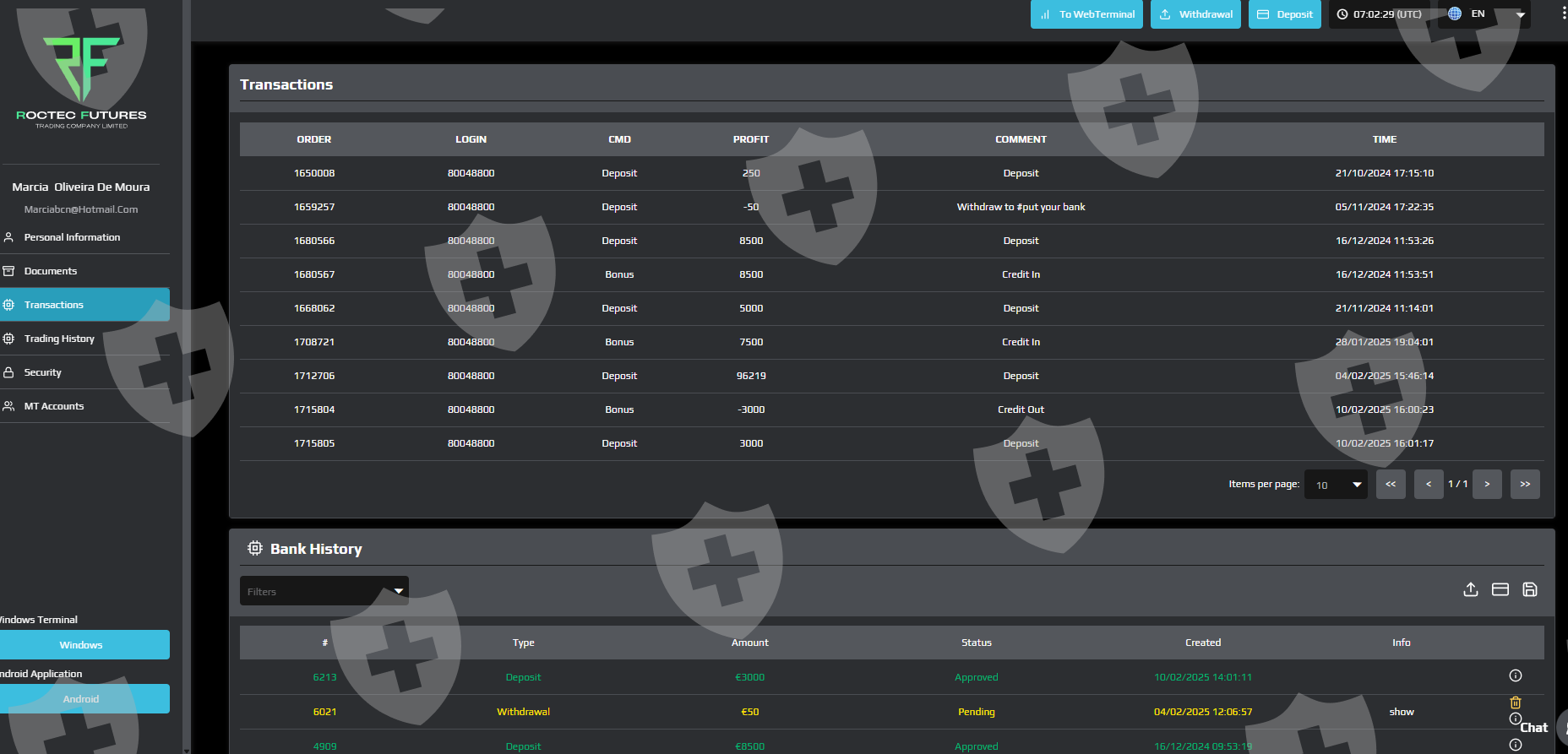The width and height of the screenshot is (1568, 754).
Task: Go to the last page of transactions
Action: (1525, 485)
